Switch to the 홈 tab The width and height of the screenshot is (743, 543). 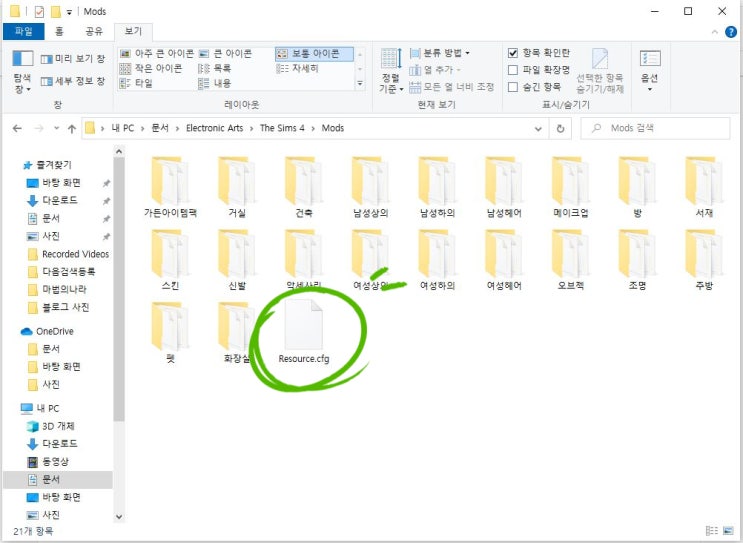pyautogui.click(x=59, y=31)
